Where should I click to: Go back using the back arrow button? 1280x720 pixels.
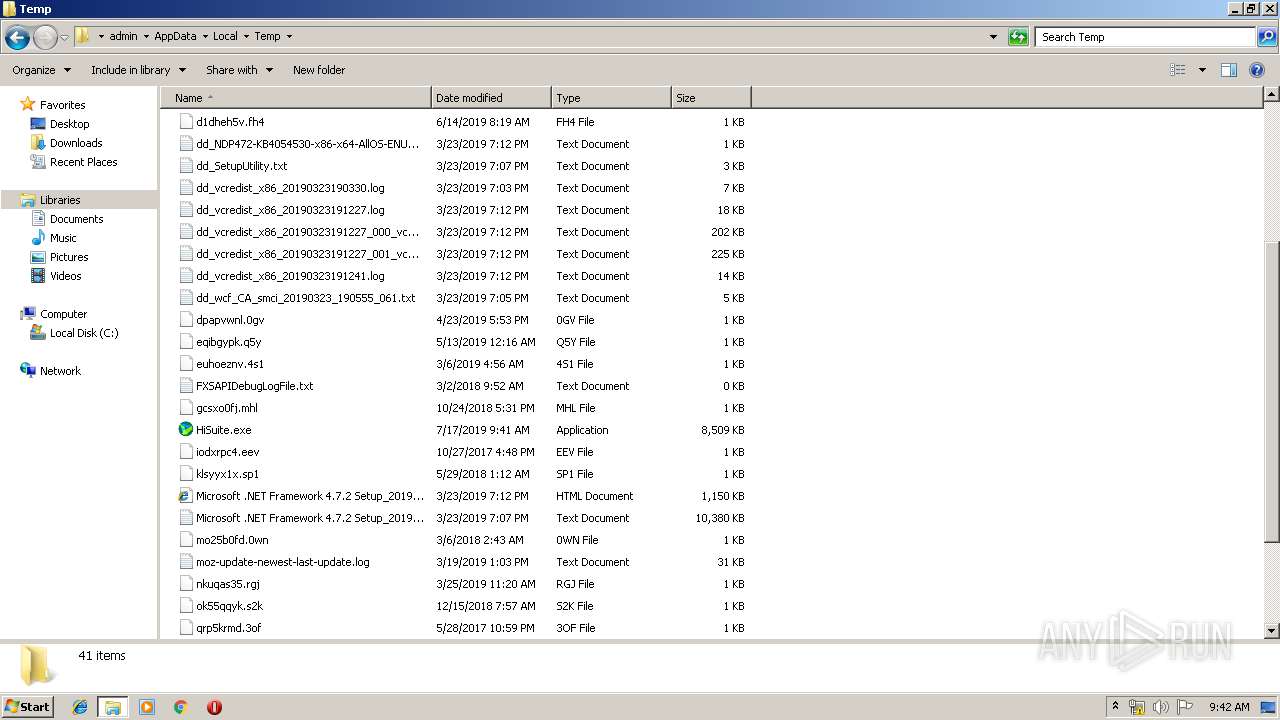17,38
